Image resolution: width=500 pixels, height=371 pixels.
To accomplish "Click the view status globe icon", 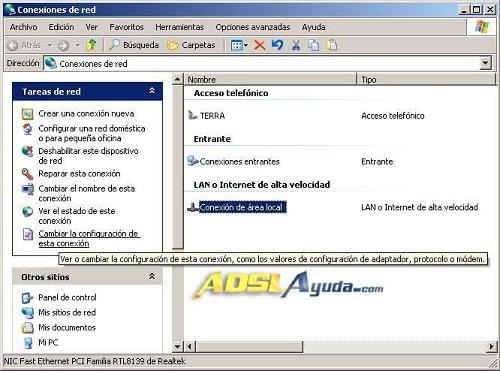I will [27, 212].
